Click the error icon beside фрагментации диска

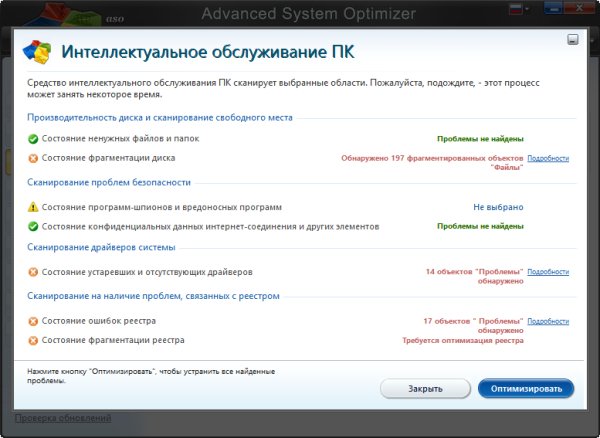(33, 158)
